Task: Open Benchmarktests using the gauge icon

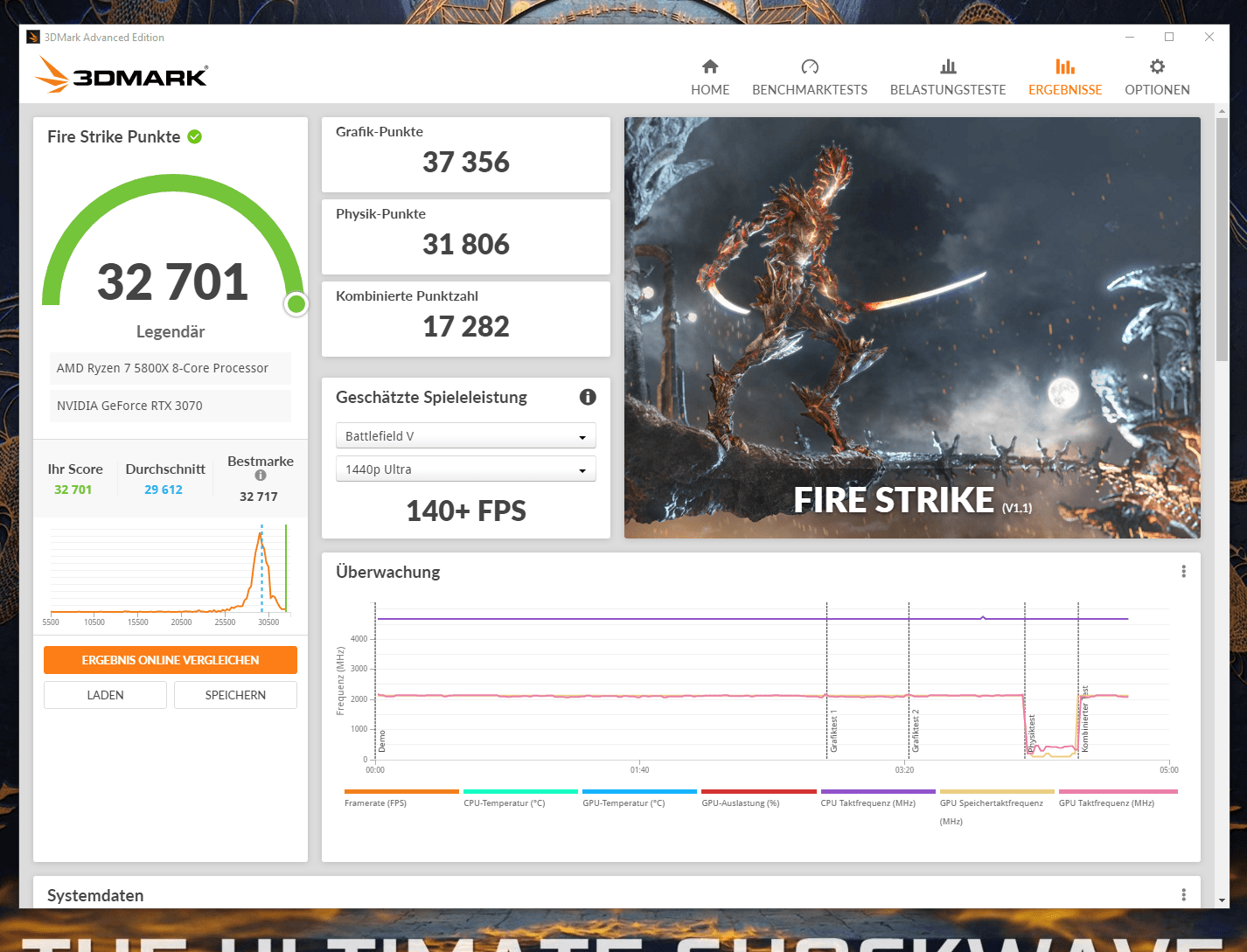Action: coord(810,67)
